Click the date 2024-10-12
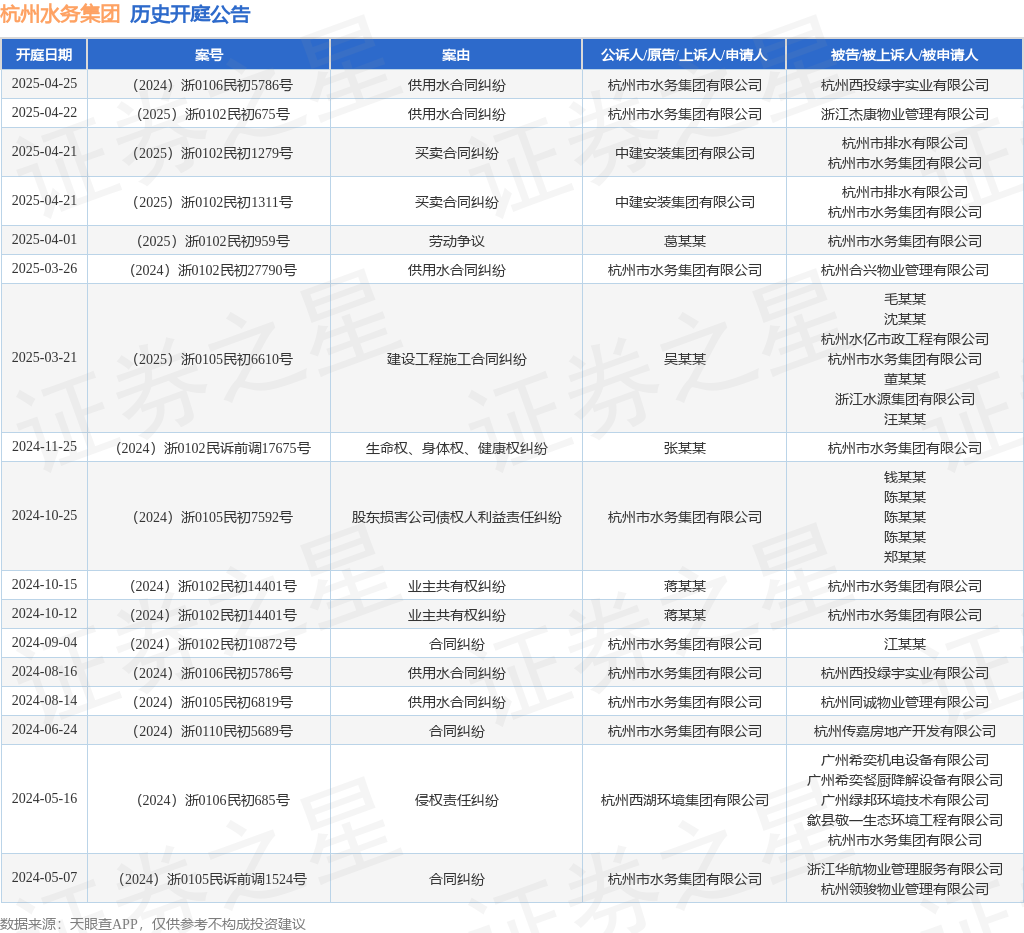This screenshot has height=933, width=1024. pos(44,614)
